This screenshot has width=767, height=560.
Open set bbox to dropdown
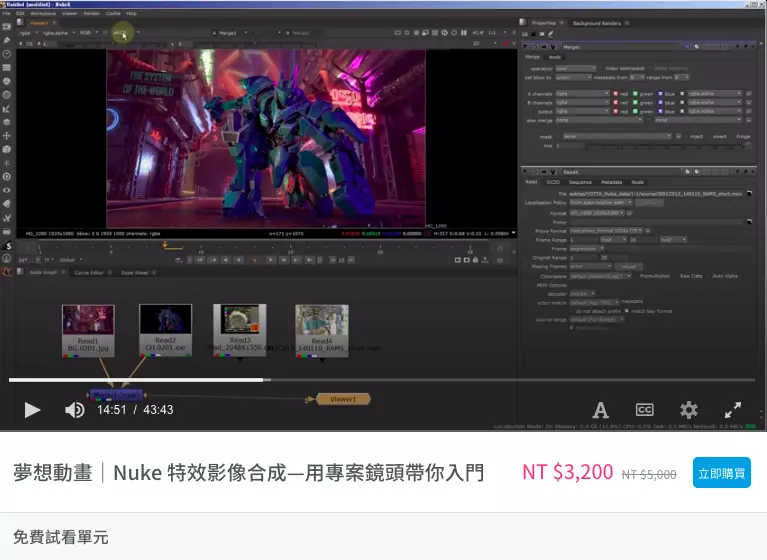(x=573, y=77)
